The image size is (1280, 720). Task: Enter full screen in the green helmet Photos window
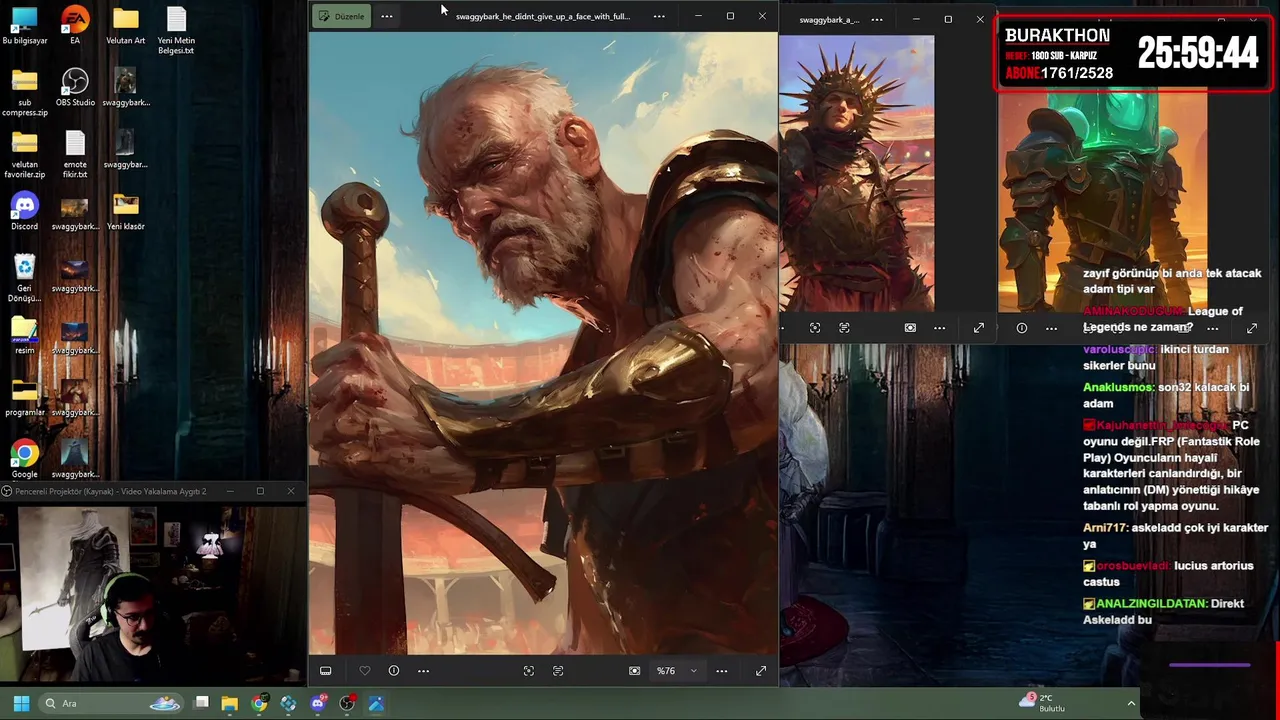(1252, 328)
